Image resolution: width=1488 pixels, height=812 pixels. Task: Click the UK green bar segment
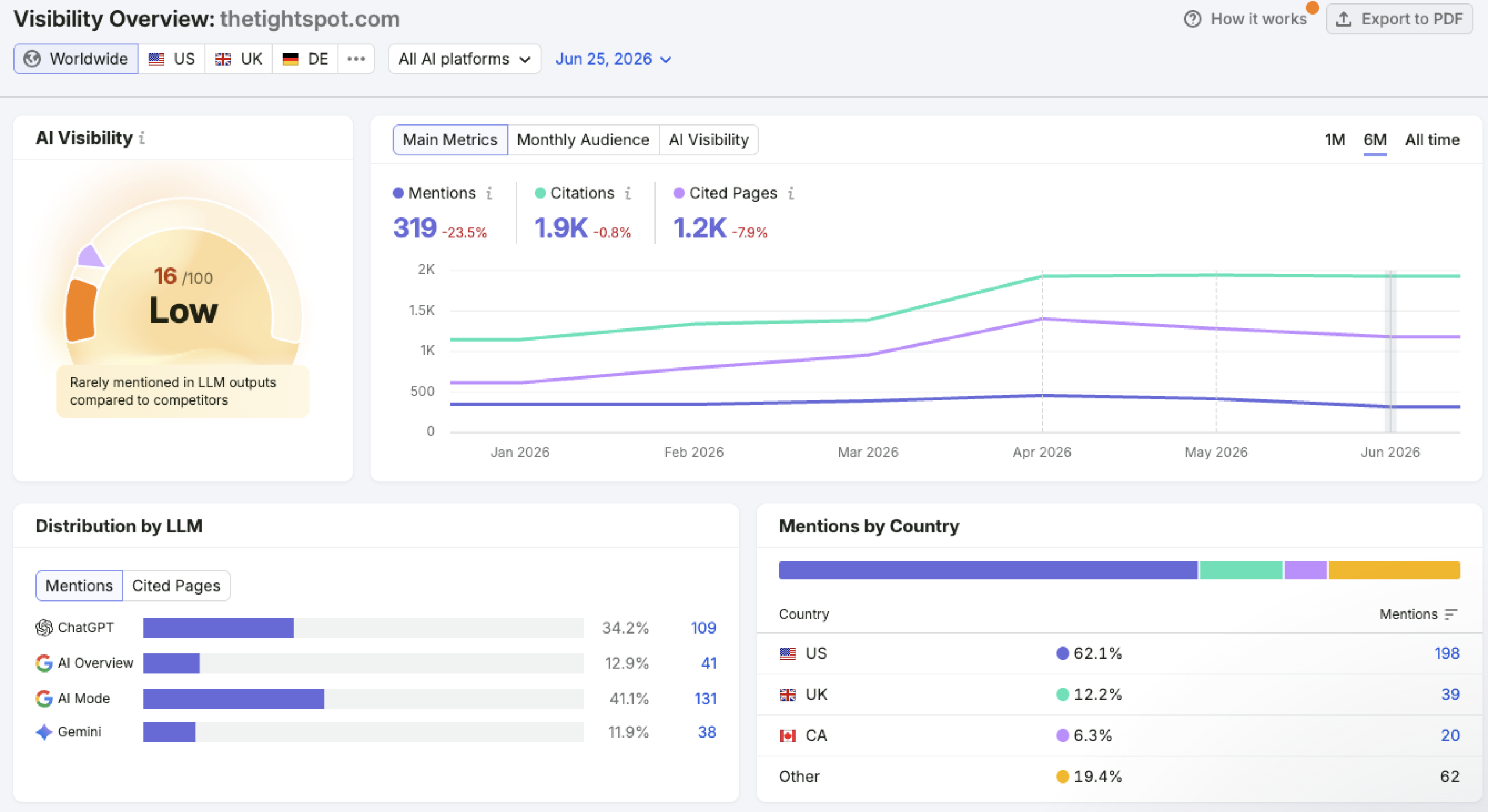[1241, 570]
